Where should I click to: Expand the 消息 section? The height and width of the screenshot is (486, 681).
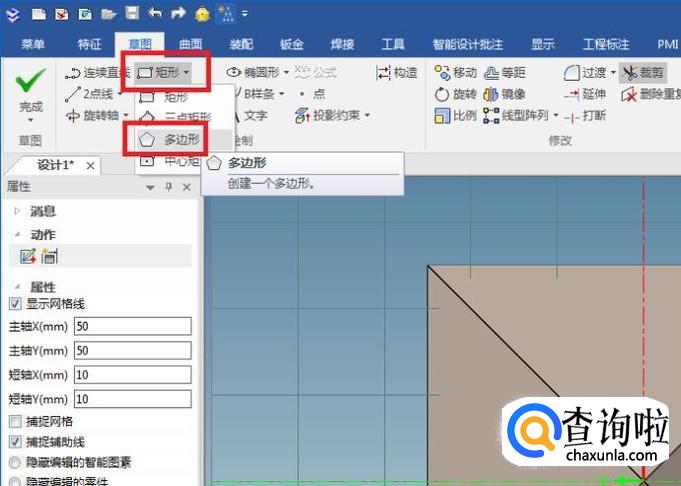17,211
